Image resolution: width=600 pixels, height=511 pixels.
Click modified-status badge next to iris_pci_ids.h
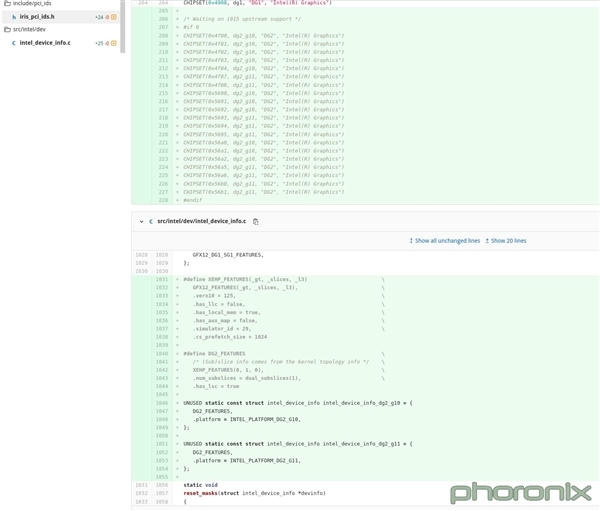114,17
